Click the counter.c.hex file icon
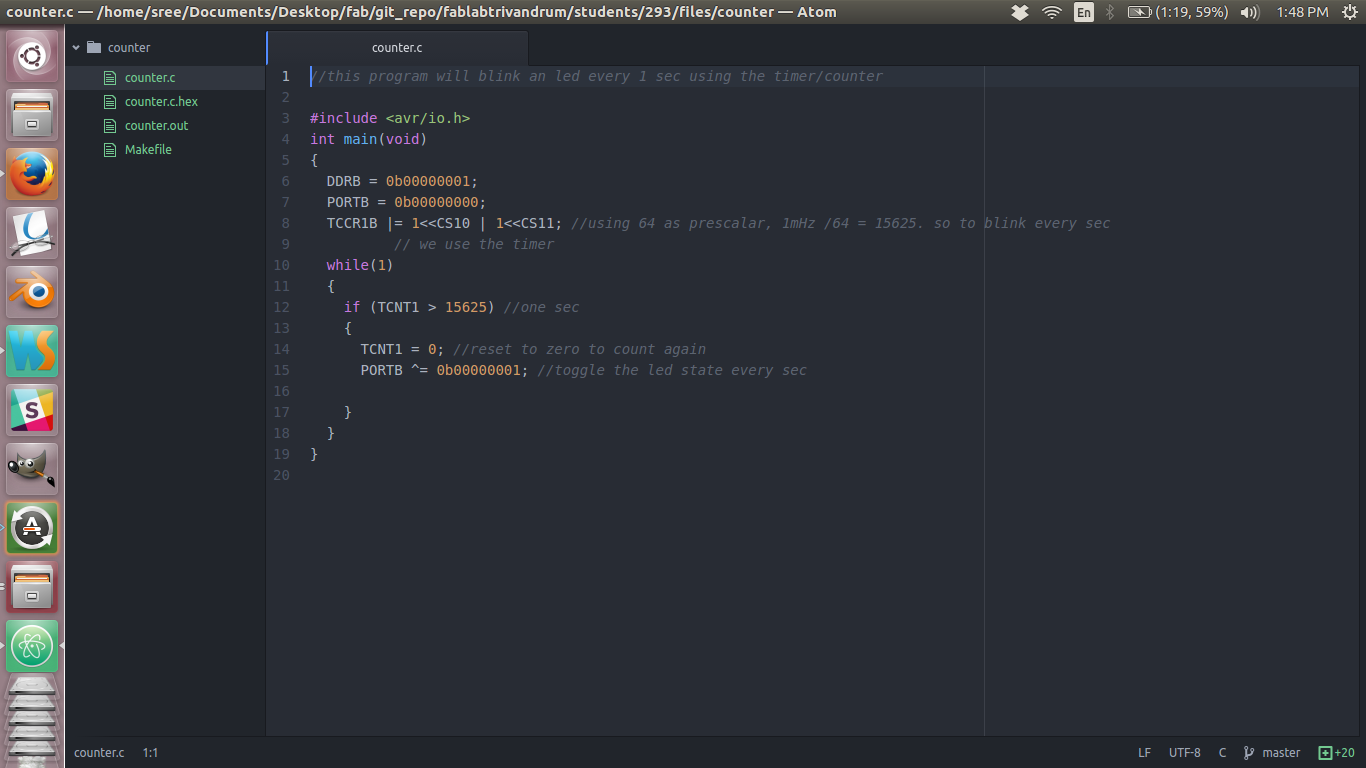This screenshot has height=768, width=1366. (111, 101)
